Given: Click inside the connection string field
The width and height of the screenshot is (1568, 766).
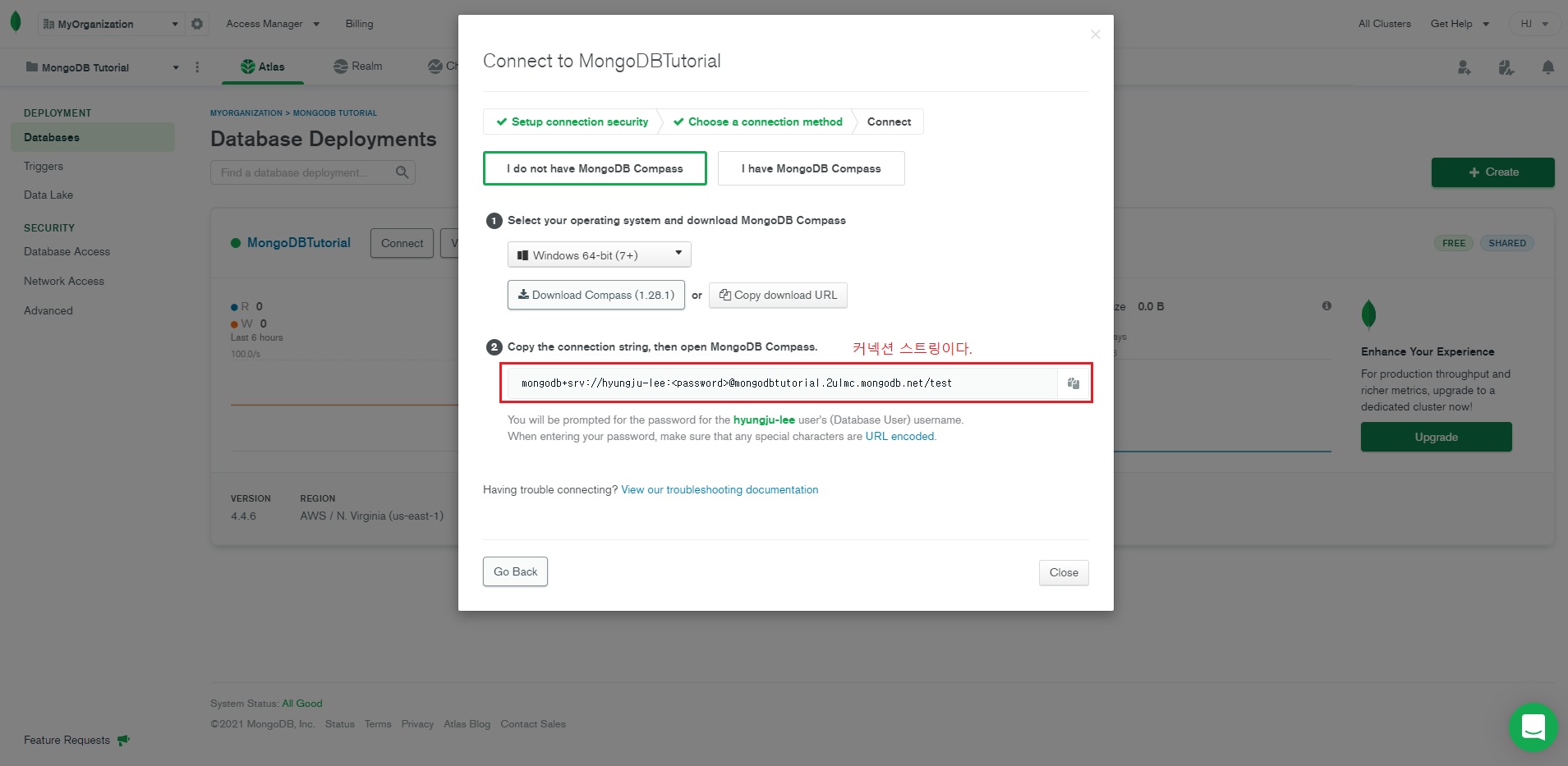Looking at the screenshot, I should click(x=780, y=383).
